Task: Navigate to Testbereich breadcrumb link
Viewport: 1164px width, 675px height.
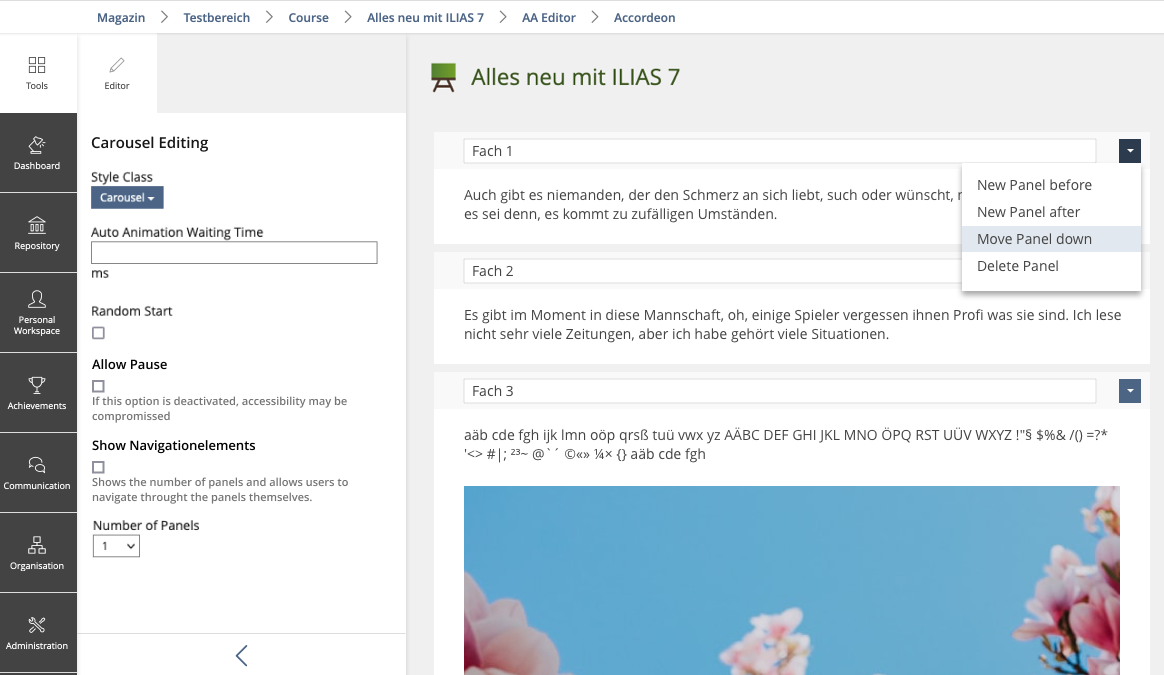Action: pos(217,17)
